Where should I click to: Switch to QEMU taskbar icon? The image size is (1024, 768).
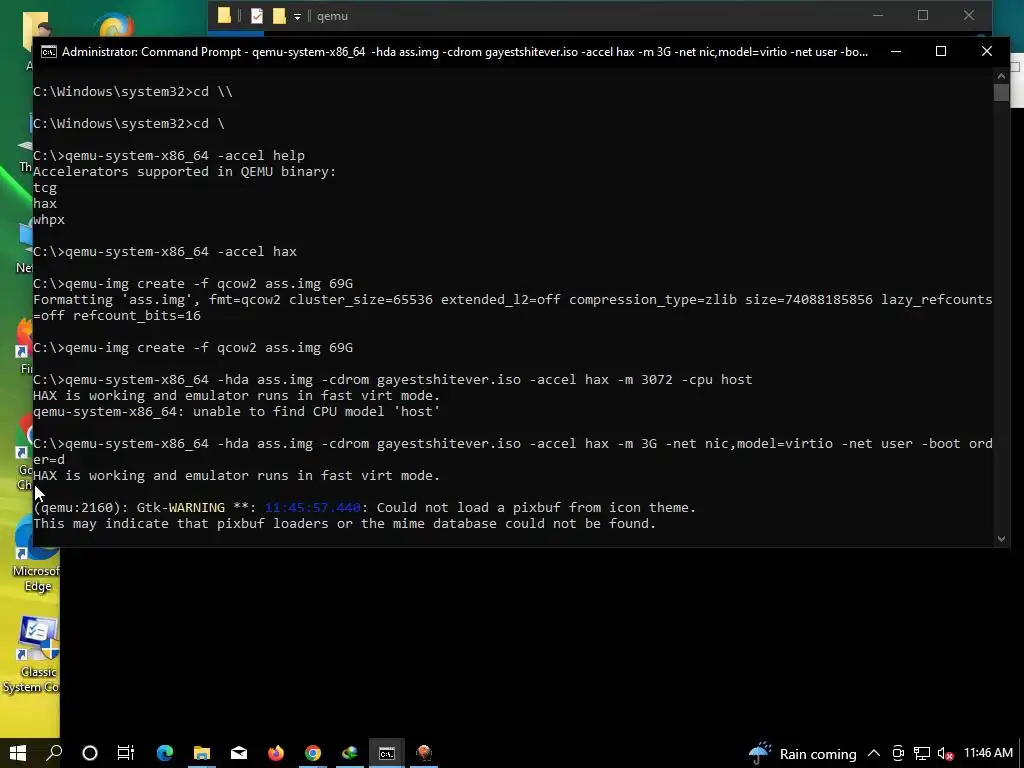click(424, 753)
